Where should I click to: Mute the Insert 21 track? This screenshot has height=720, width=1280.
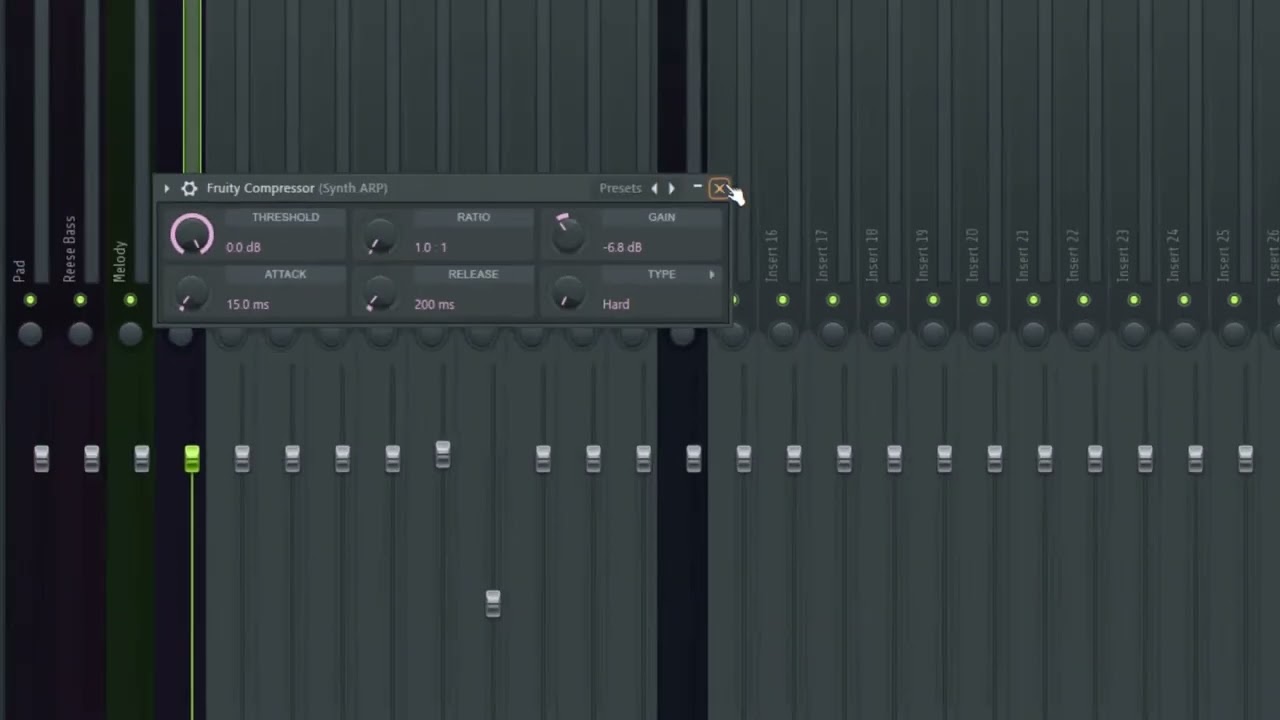pos(1033,300)
